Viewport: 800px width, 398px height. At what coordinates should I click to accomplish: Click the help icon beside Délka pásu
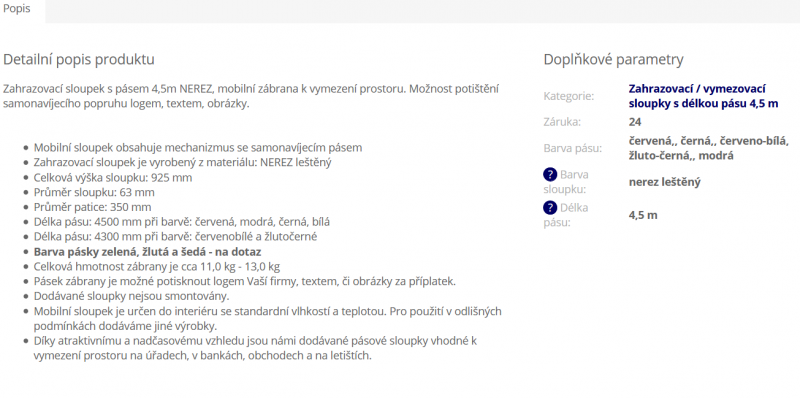click(549, 208)
